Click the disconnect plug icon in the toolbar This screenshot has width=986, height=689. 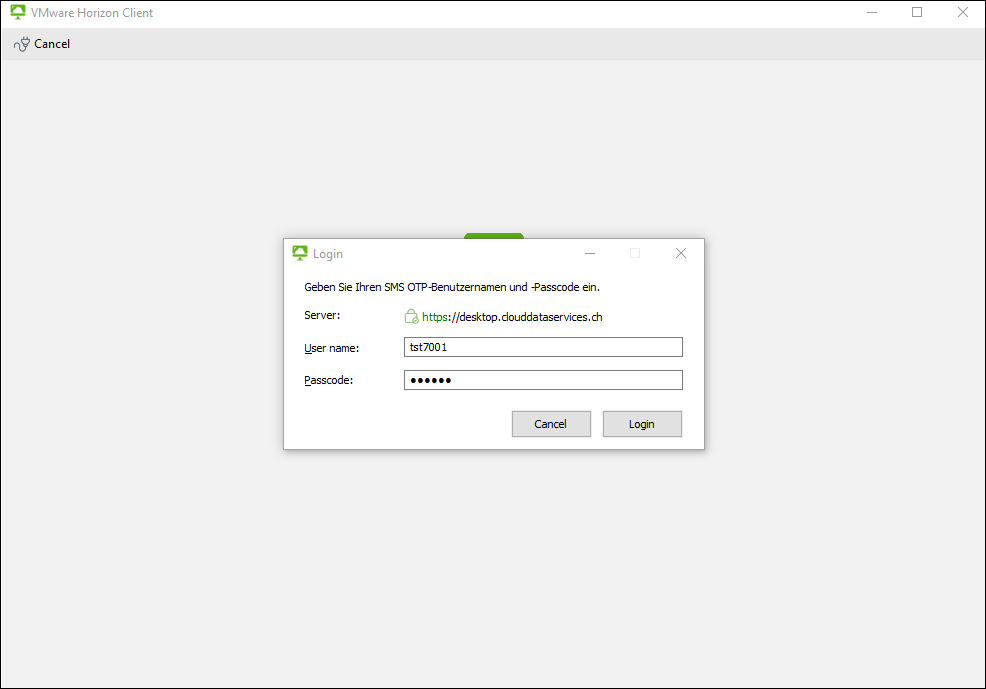click(x=21, y=44)
